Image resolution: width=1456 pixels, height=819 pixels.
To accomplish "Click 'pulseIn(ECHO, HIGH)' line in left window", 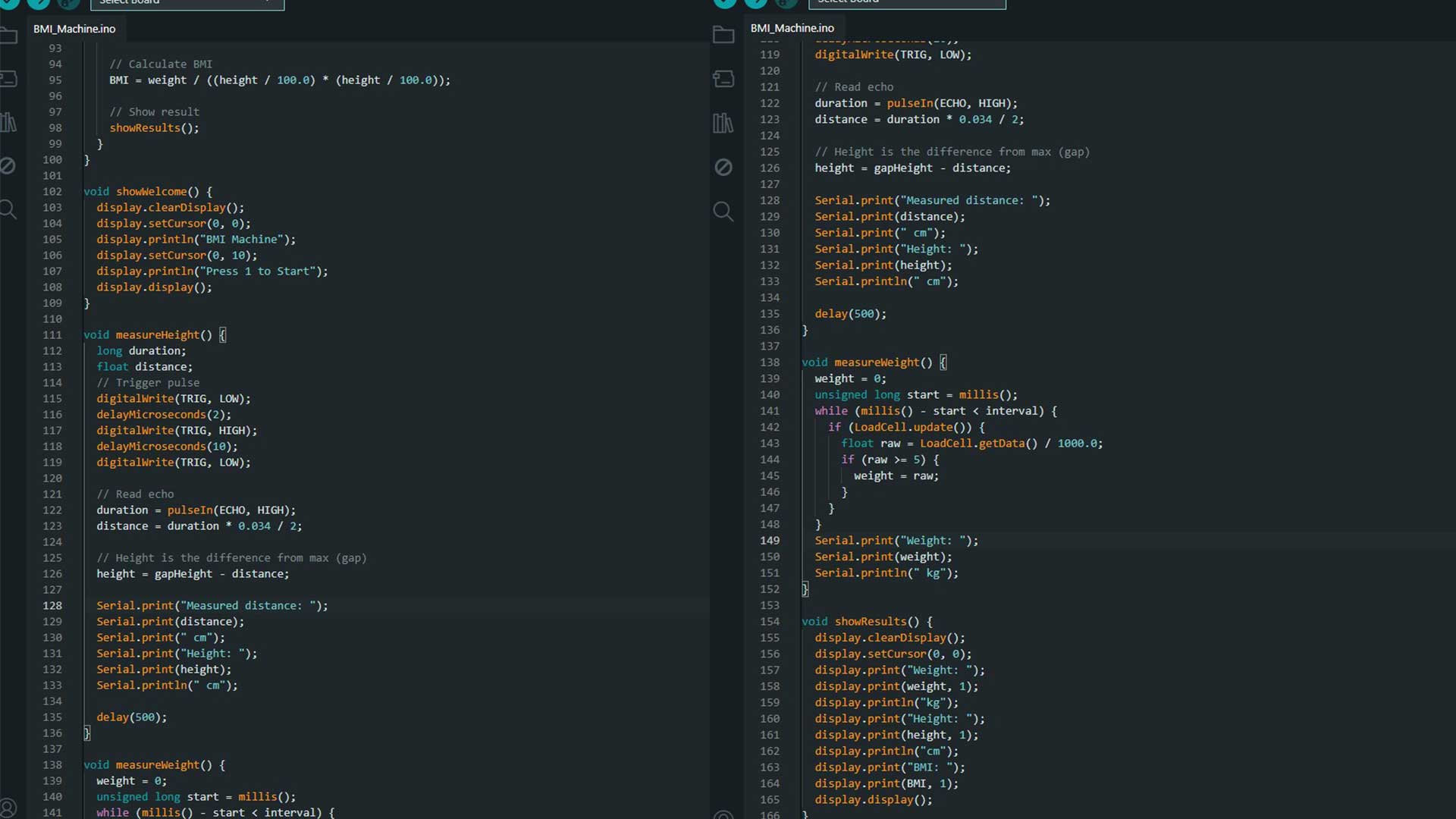I will pyautogui.click(x=196, y=510).
